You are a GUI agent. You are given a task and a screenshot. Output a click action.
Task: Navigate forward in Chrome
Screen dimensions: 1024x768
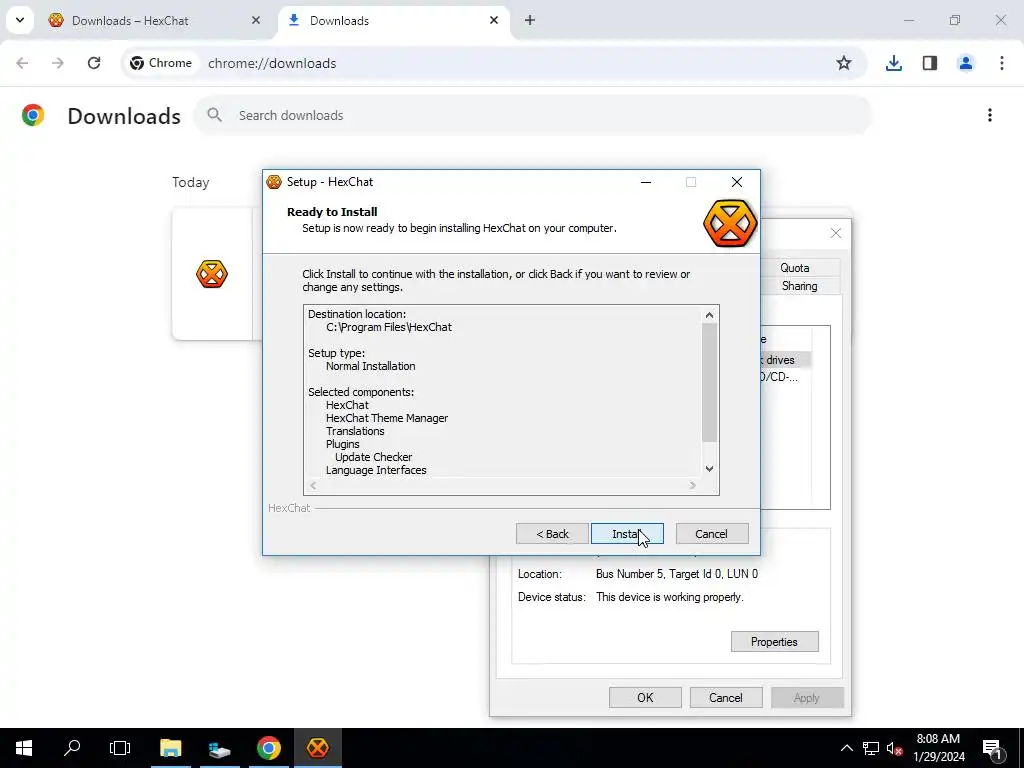point(58,63)
